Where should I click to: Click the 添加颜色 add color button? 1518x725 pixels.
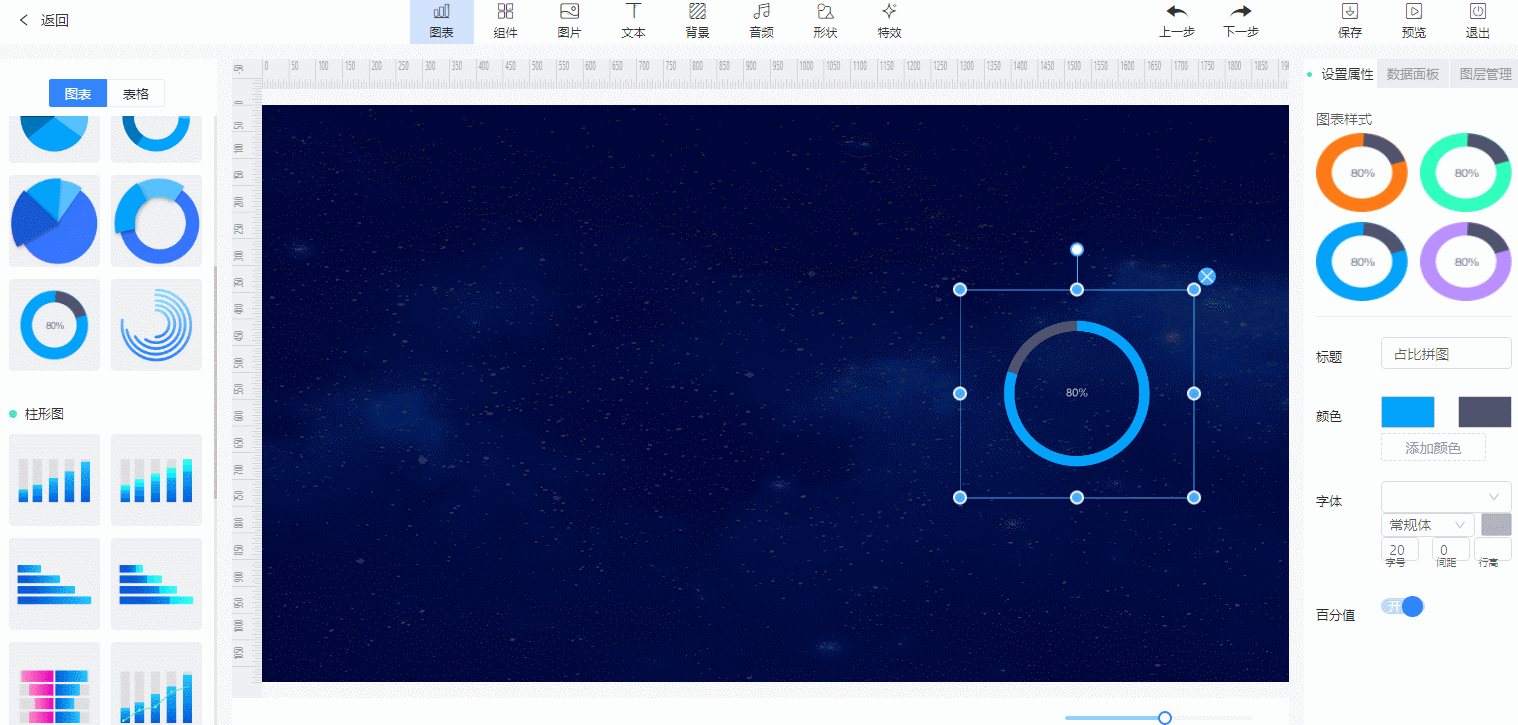click(1433, 448)
